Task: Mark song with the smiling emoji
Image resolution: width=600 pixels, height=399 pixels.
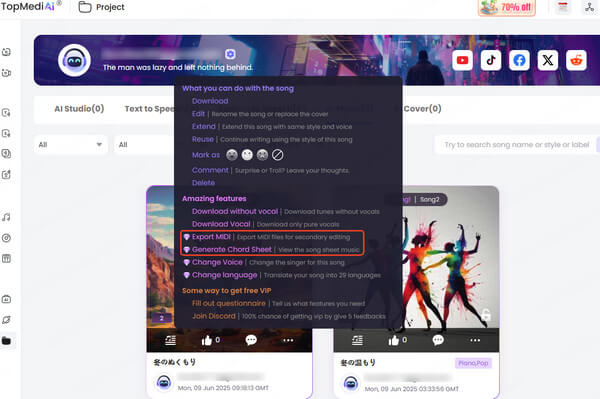Action: click(x=247, y=155)
